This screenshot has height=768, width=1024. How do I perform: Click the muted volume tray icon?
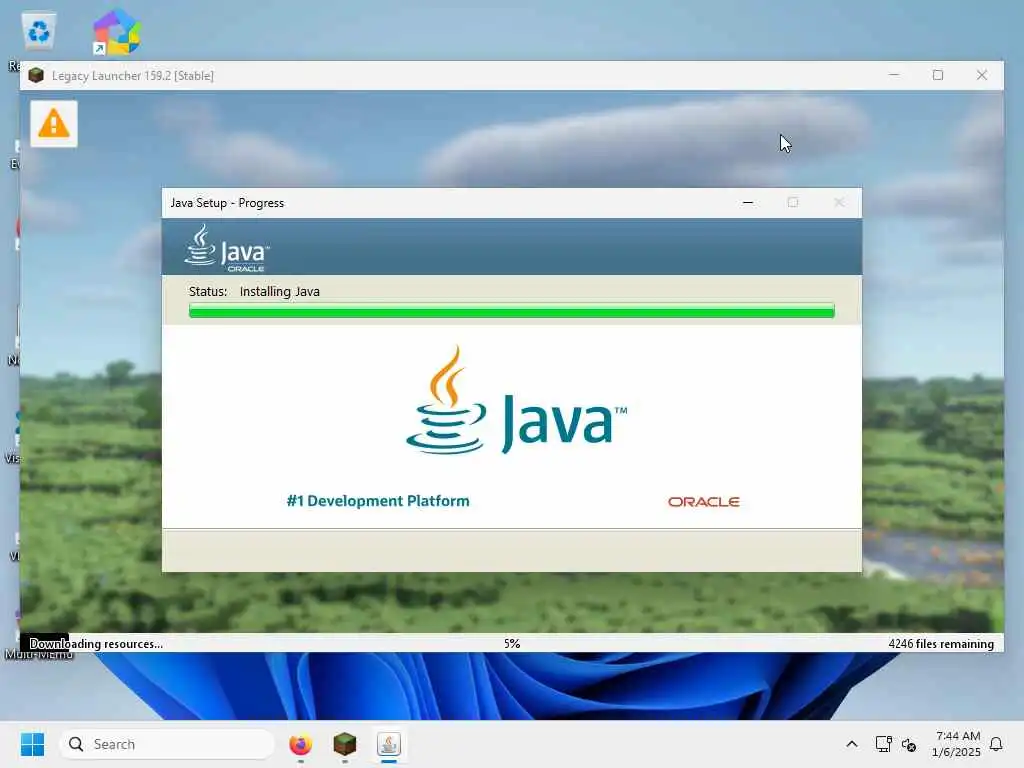[909, 744]
